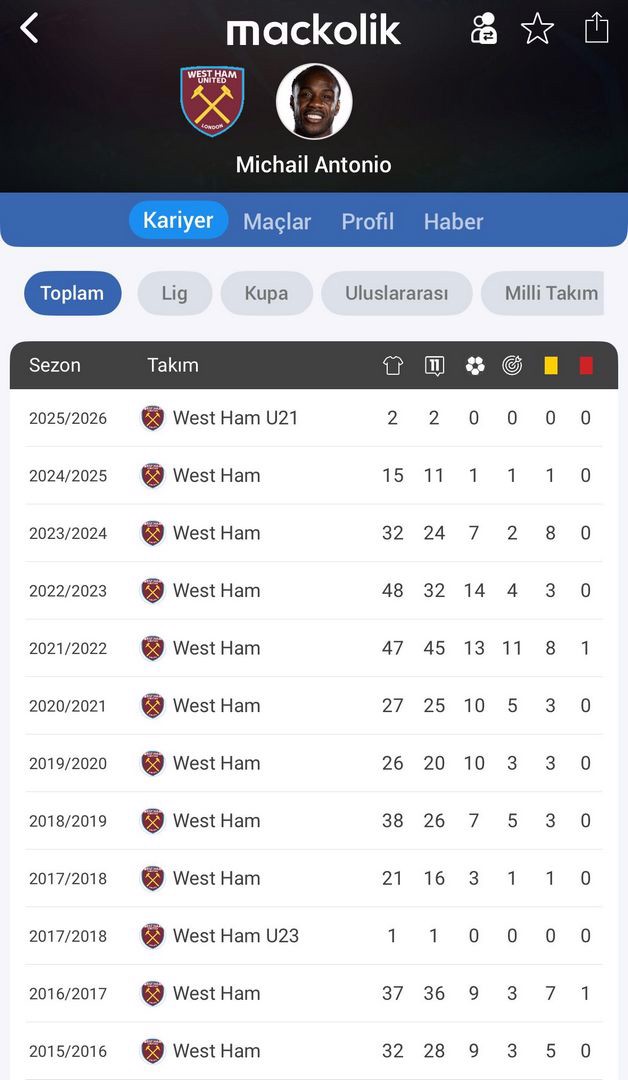628x1080 pixels.
Task: Show Milli Takım stats
Action: click(549, 293)
